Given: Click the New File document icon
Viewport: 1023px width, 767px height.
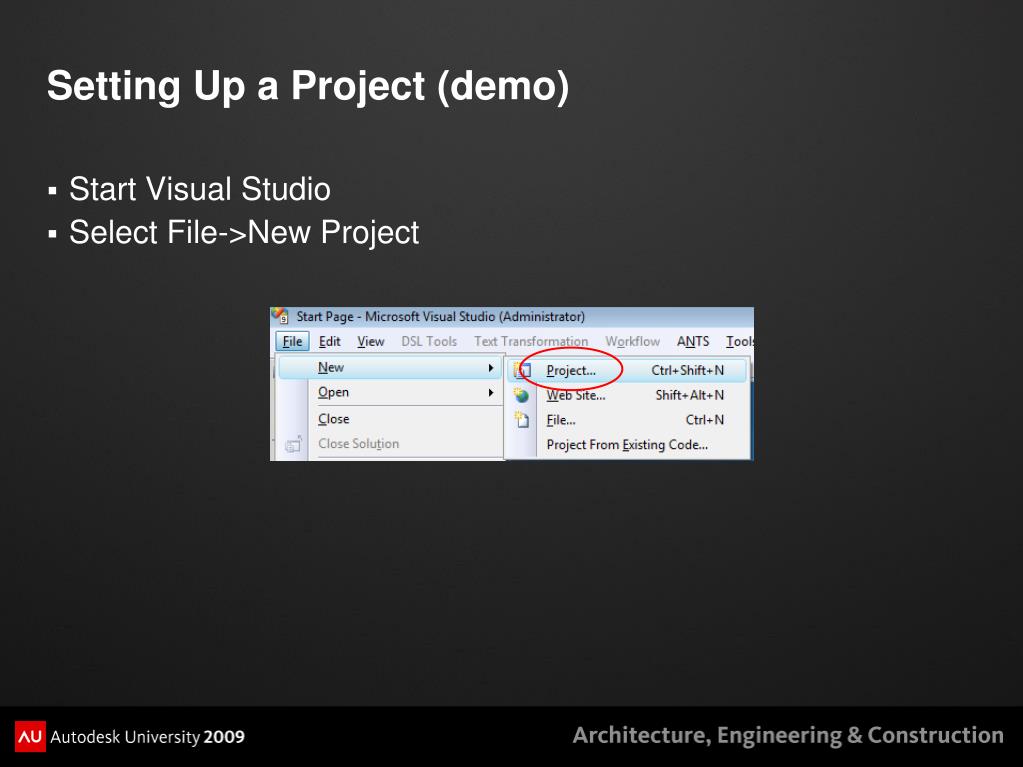Looking at the screenshot, I should (x=521, y=420).
